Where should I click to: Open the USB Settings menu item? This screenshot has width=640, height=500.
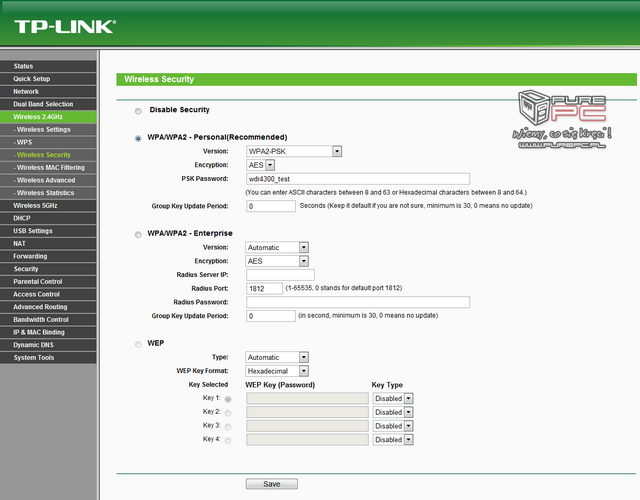tap(48, 231)
